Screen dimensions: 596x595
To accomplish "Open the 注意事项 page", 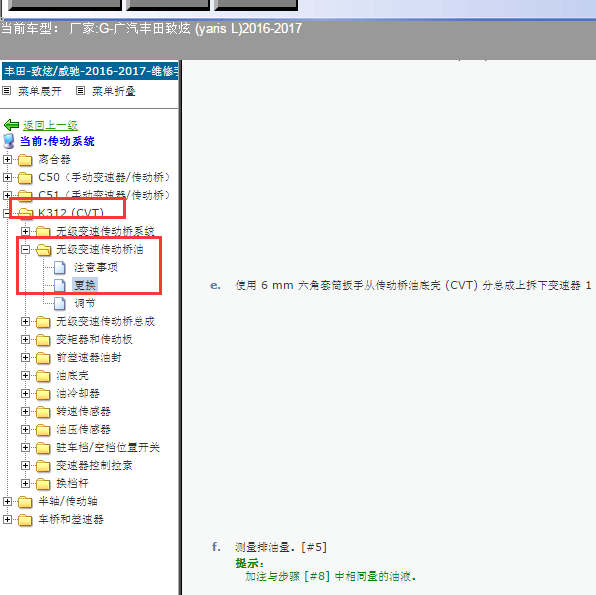I will click(96, 267).
